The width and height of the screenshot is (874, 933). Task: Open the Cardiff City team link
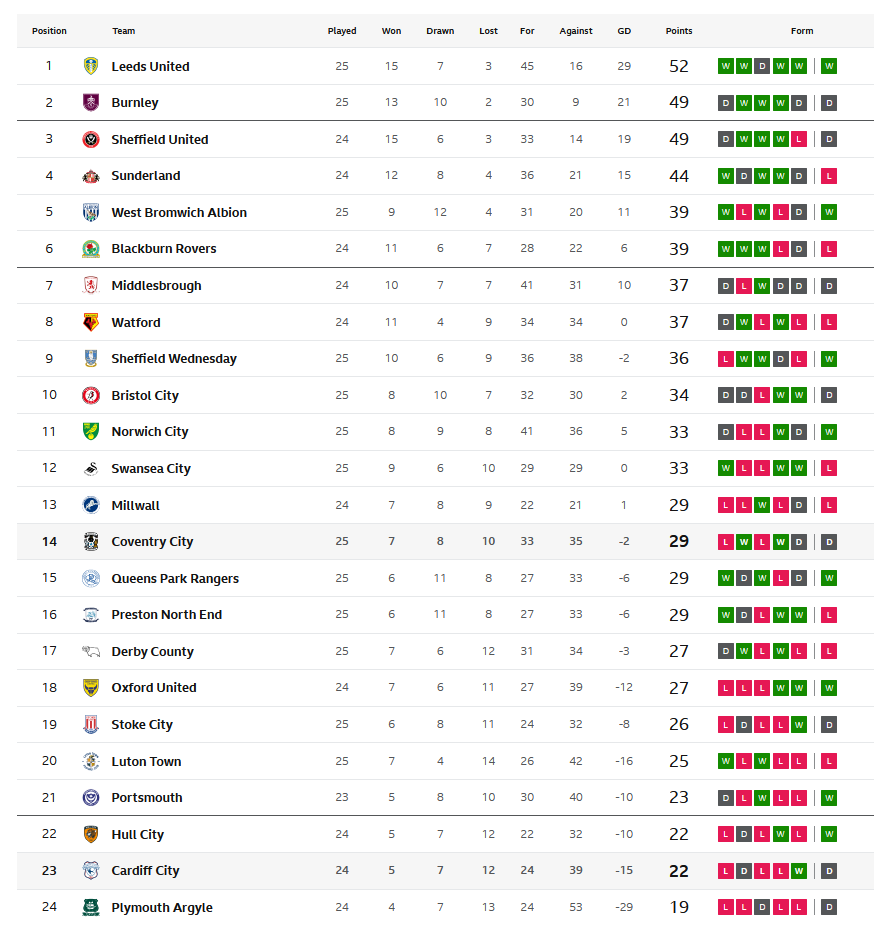tap(145, 871)
